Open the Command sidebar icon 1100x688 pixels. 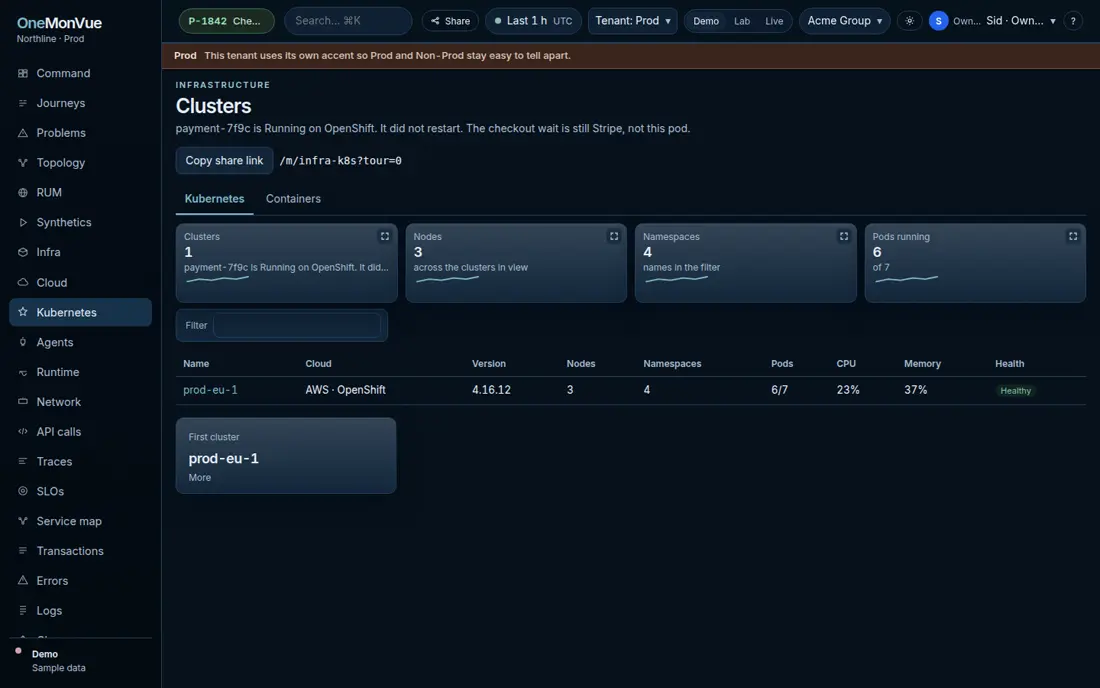tap(22, 74)
